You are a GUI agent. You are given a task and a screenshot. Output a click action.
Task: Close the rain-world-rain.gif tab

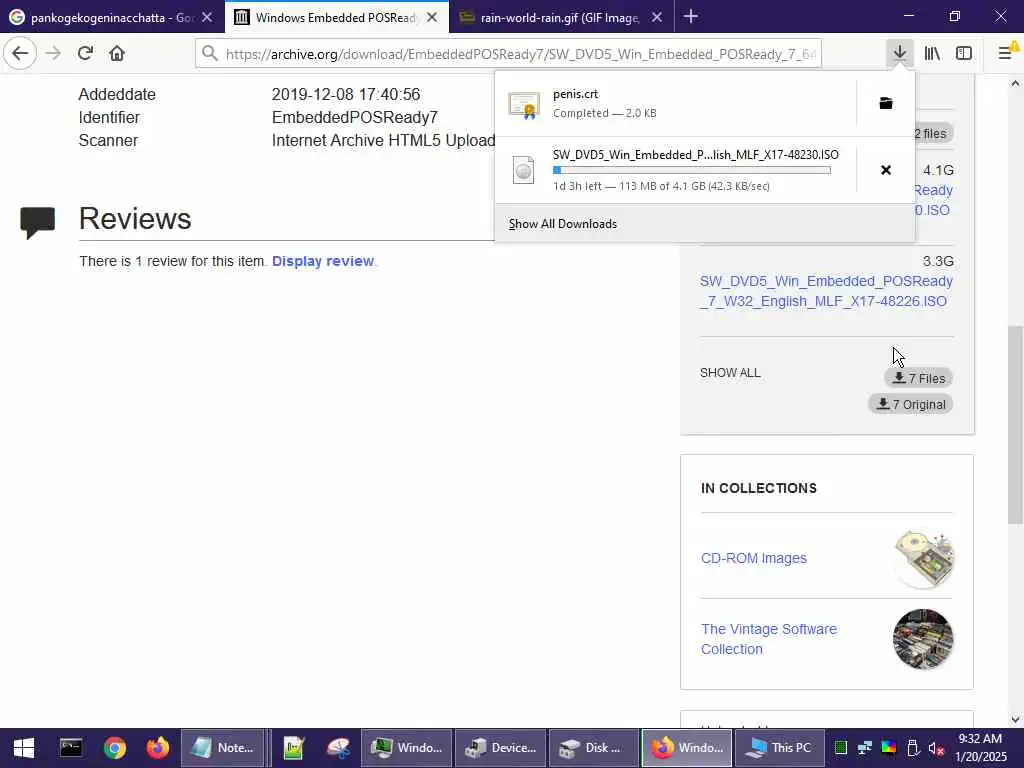[657, 18]
